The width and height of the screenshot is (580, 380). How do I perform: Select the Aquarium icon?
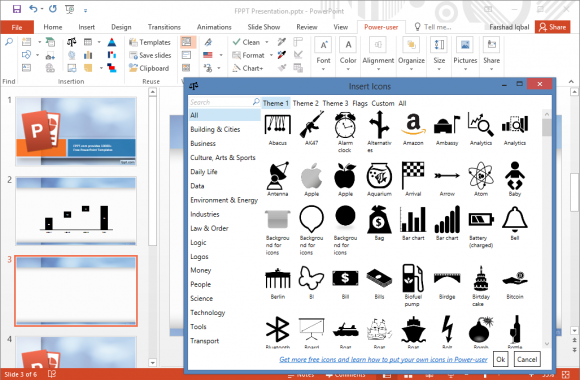pos(379,175)
